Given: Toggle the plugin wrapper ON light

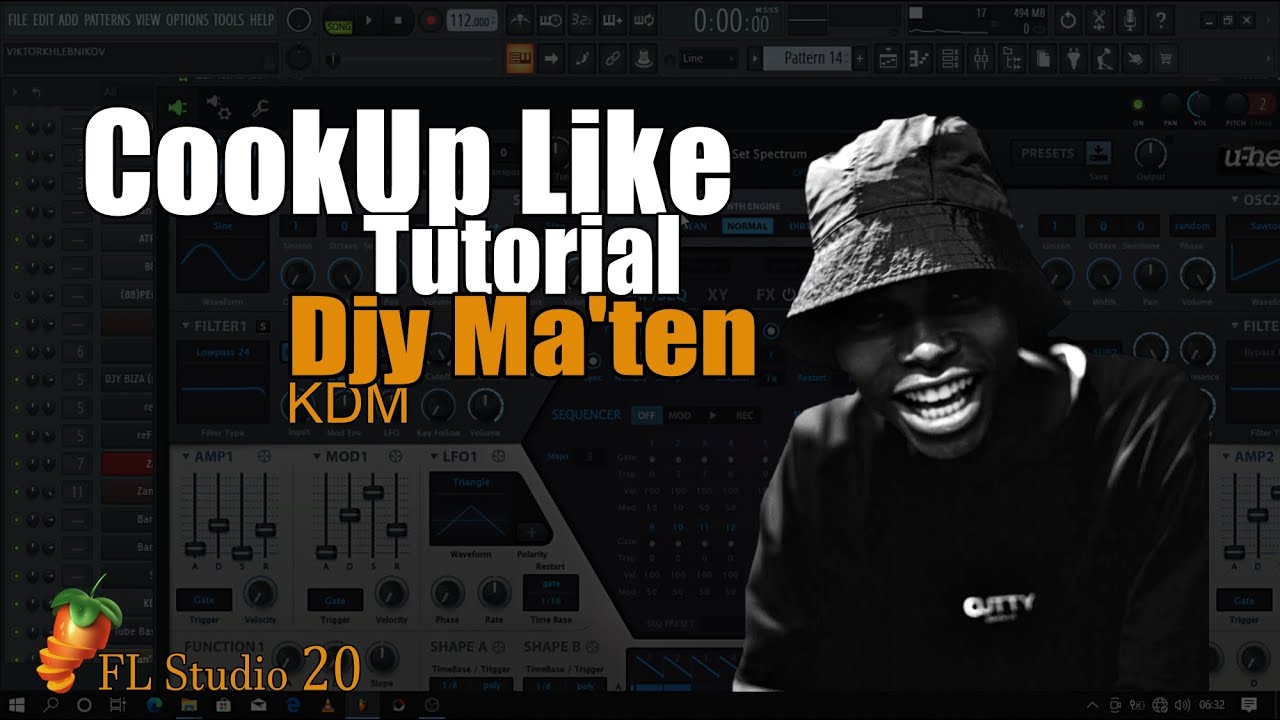Looking at the screenshot, I should tap(1137, 104).
